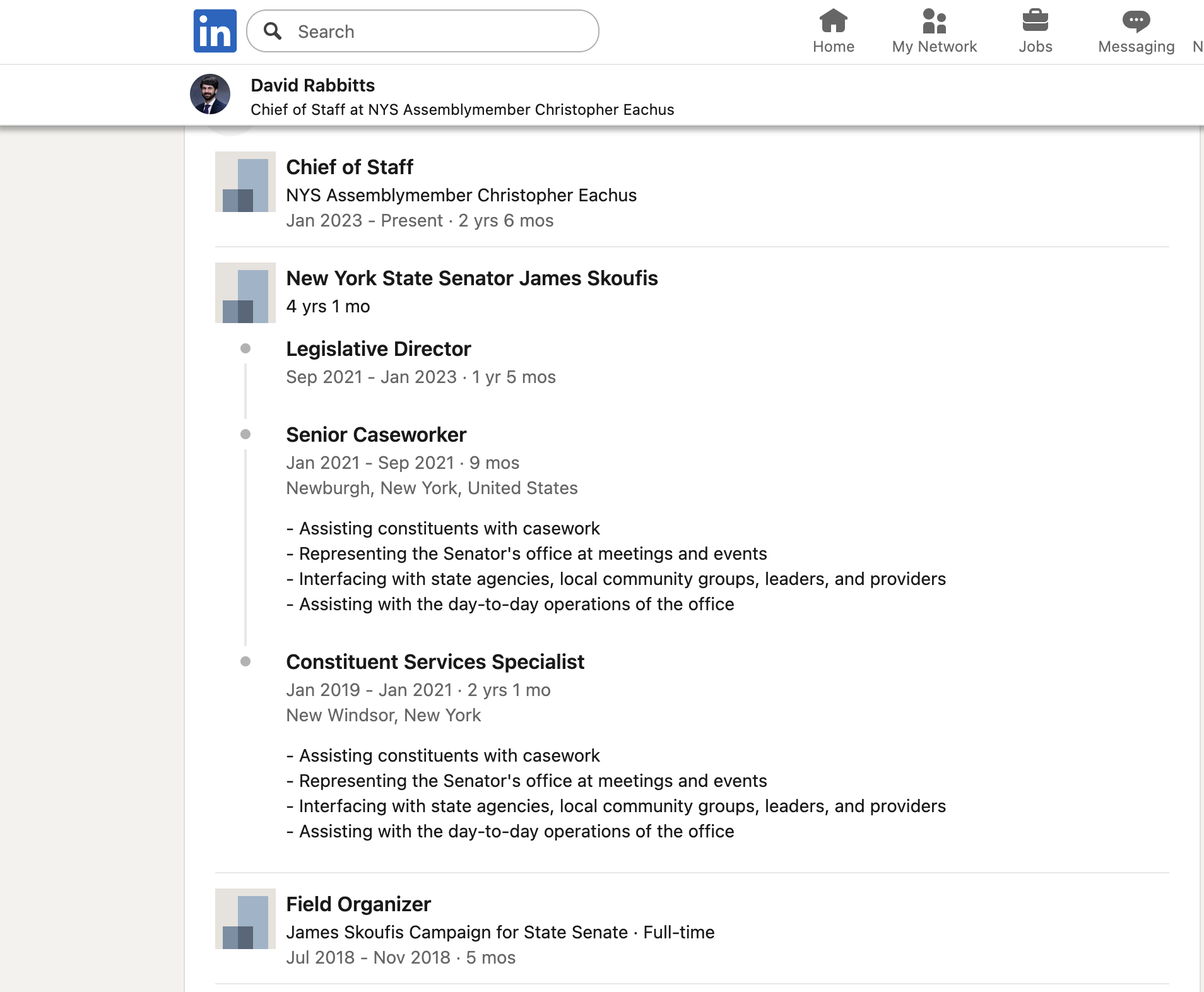Click David Rabbitts profile photo

click(x=210, y=95)
